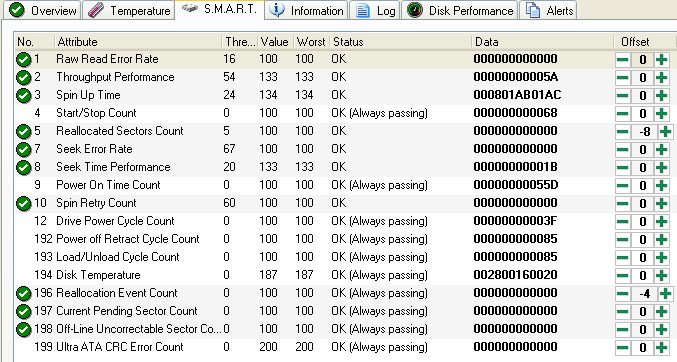This screenshot has width=677, height=362.
Task: Increase offset for Disk Temperature
Action: click(661, 276)
